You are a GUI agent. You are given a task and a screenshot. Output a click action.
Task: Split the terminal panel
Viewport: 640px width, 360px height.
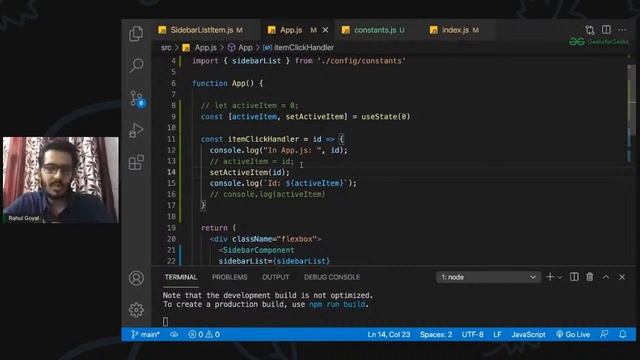point(574,277)
